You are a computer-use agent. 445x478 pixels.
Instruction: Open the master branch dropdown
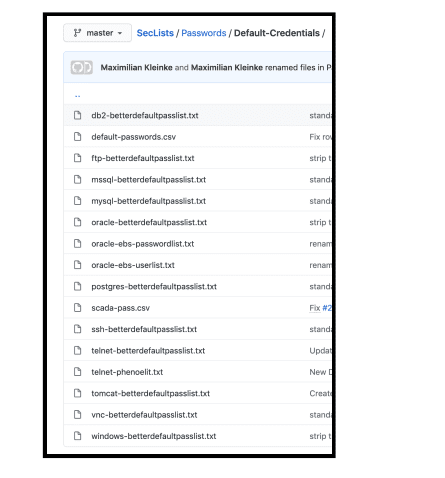click(97, 33)
